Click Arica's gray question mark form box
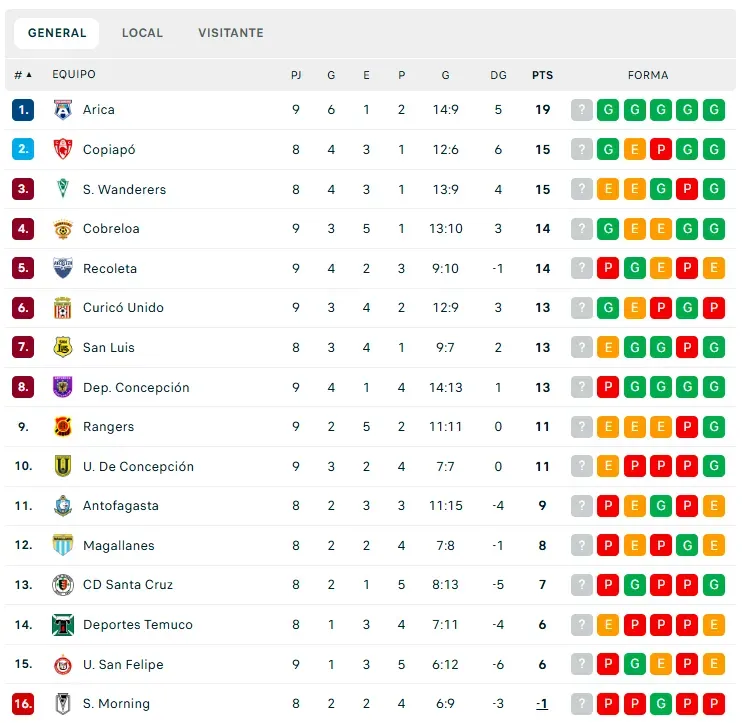Image resolution: width=742 pixels, height=723 pixels. pyautogui.click(x=582, y=110)
